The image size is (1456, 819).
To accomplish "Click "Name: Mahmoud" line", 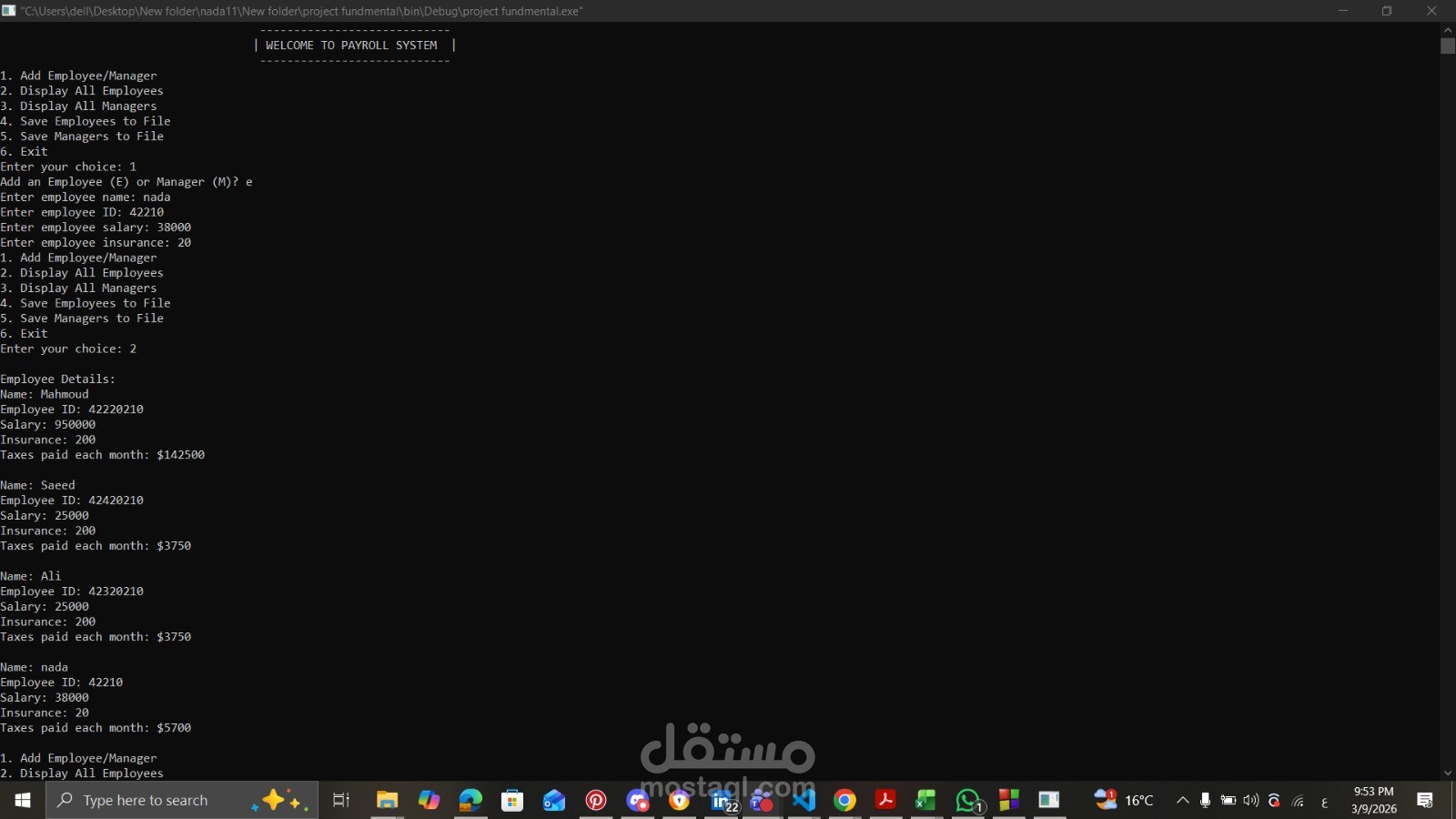I will [45, 394].
